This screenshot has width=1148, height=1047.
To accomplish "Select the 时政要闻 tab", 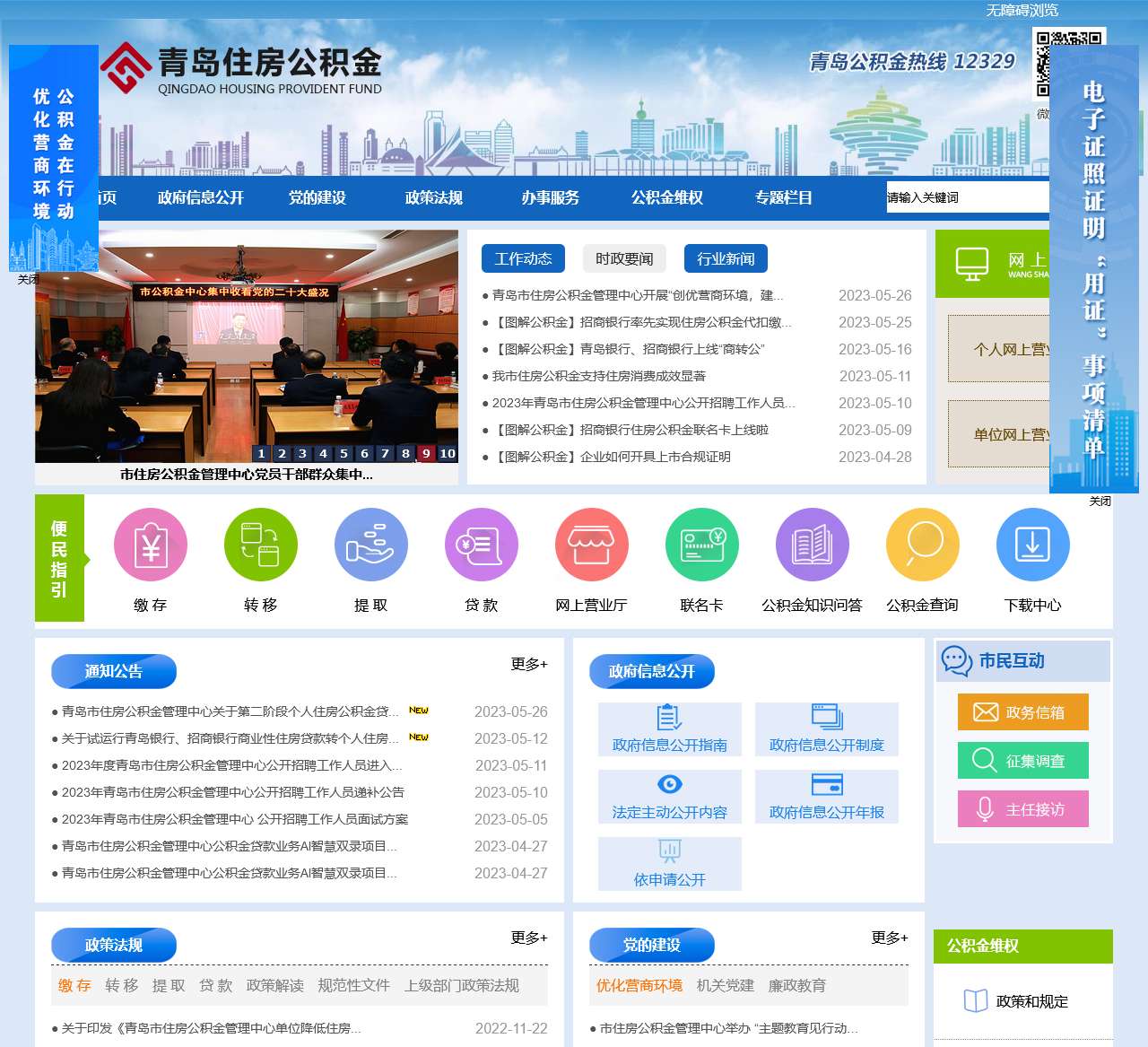I will click(x=624, y=258).
